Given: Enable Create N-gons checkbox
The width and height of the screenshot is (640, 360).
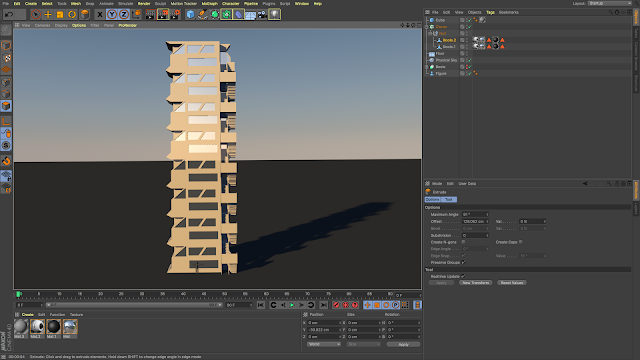Looking at the screenshot, I should (463, 242).
